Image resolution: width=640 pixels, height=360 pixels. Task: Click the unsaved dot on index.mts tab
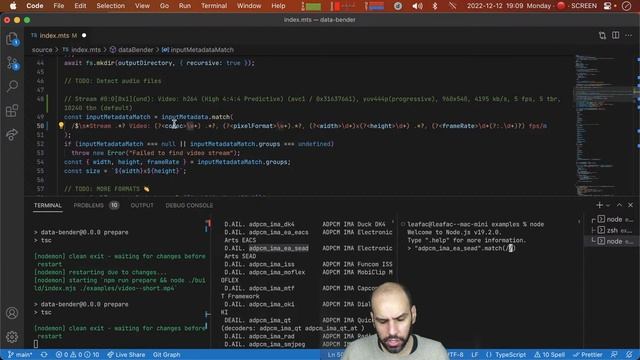pos(84,36)
